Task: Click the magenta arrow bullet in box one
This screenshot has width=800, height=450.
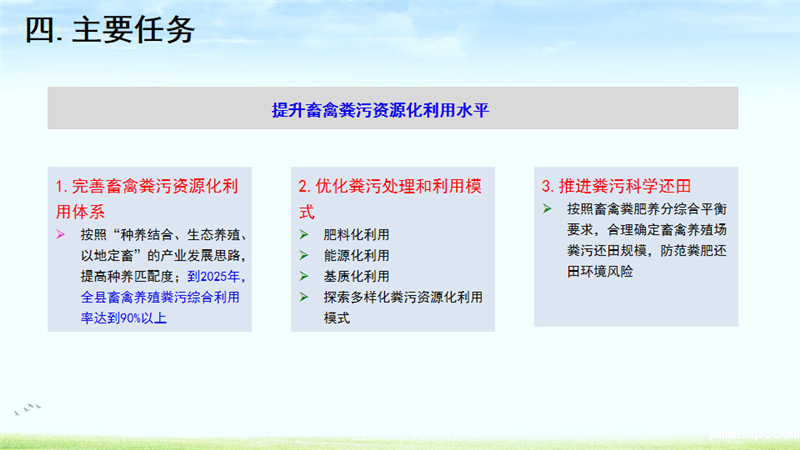Action: [61, 235]
